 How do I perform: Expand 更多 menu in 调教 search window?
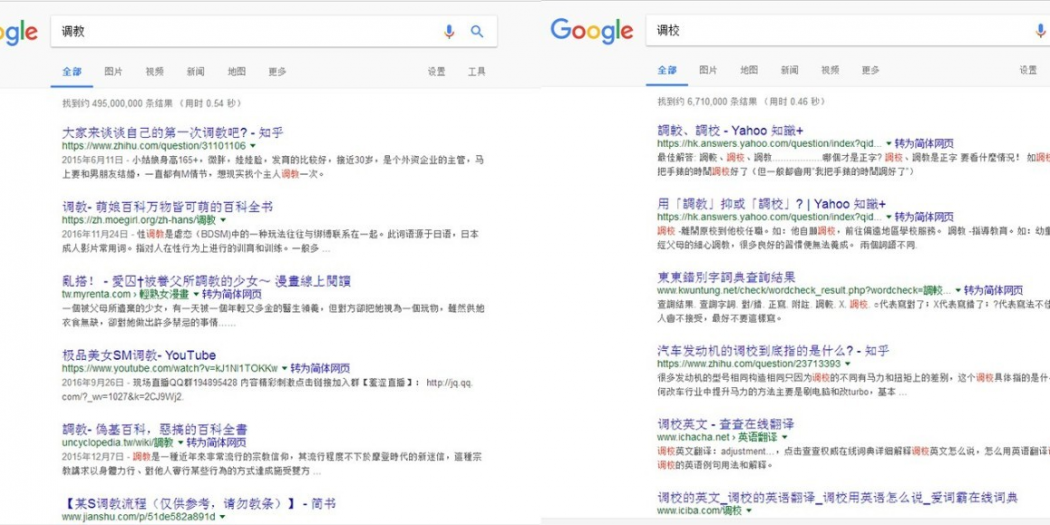click(277, 72)
